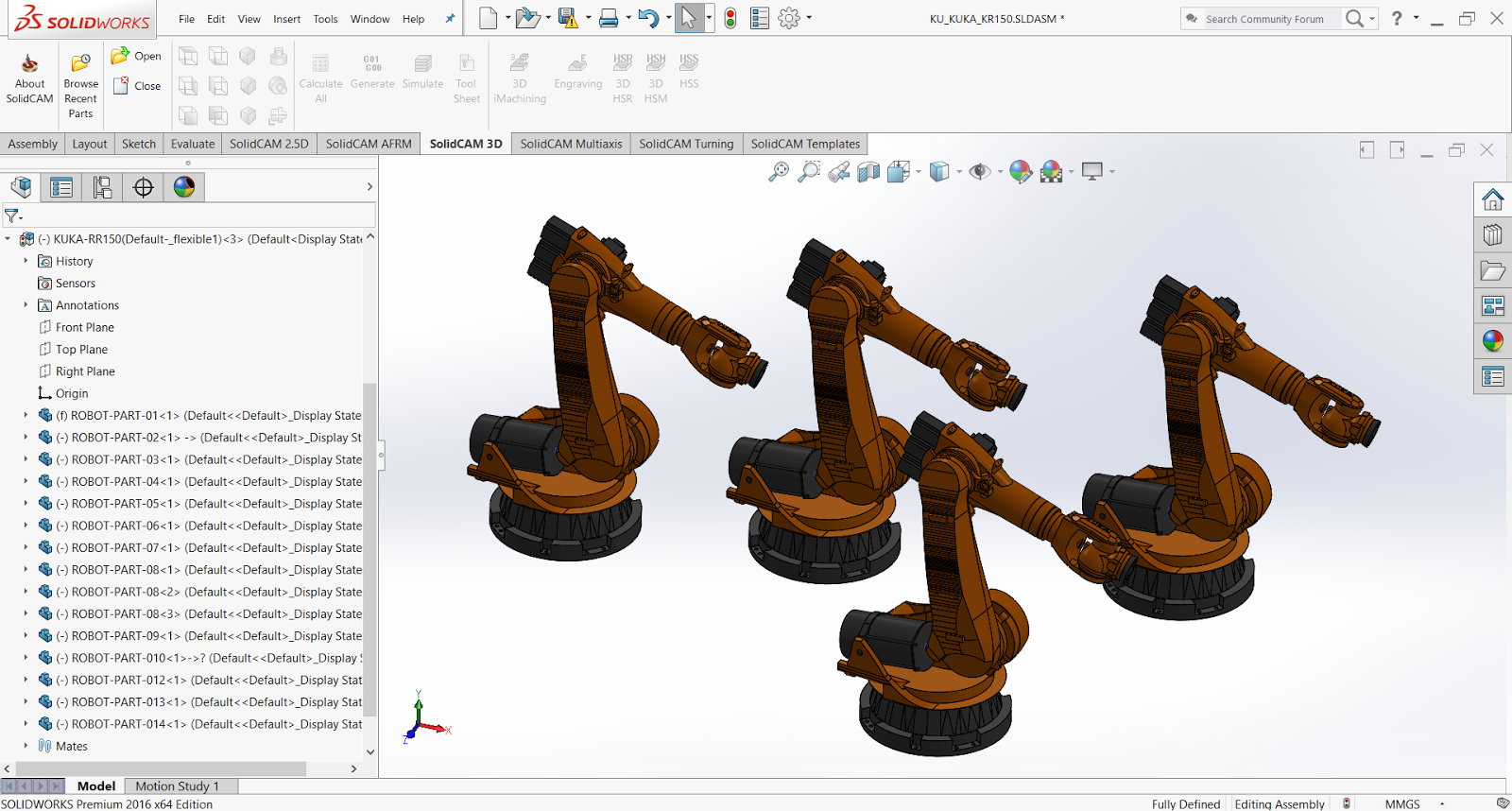Select ROBOT-PART-09<1> in tree
Image resolution: width=1512 pixels, height=811 pixels.
click(208, 636)
